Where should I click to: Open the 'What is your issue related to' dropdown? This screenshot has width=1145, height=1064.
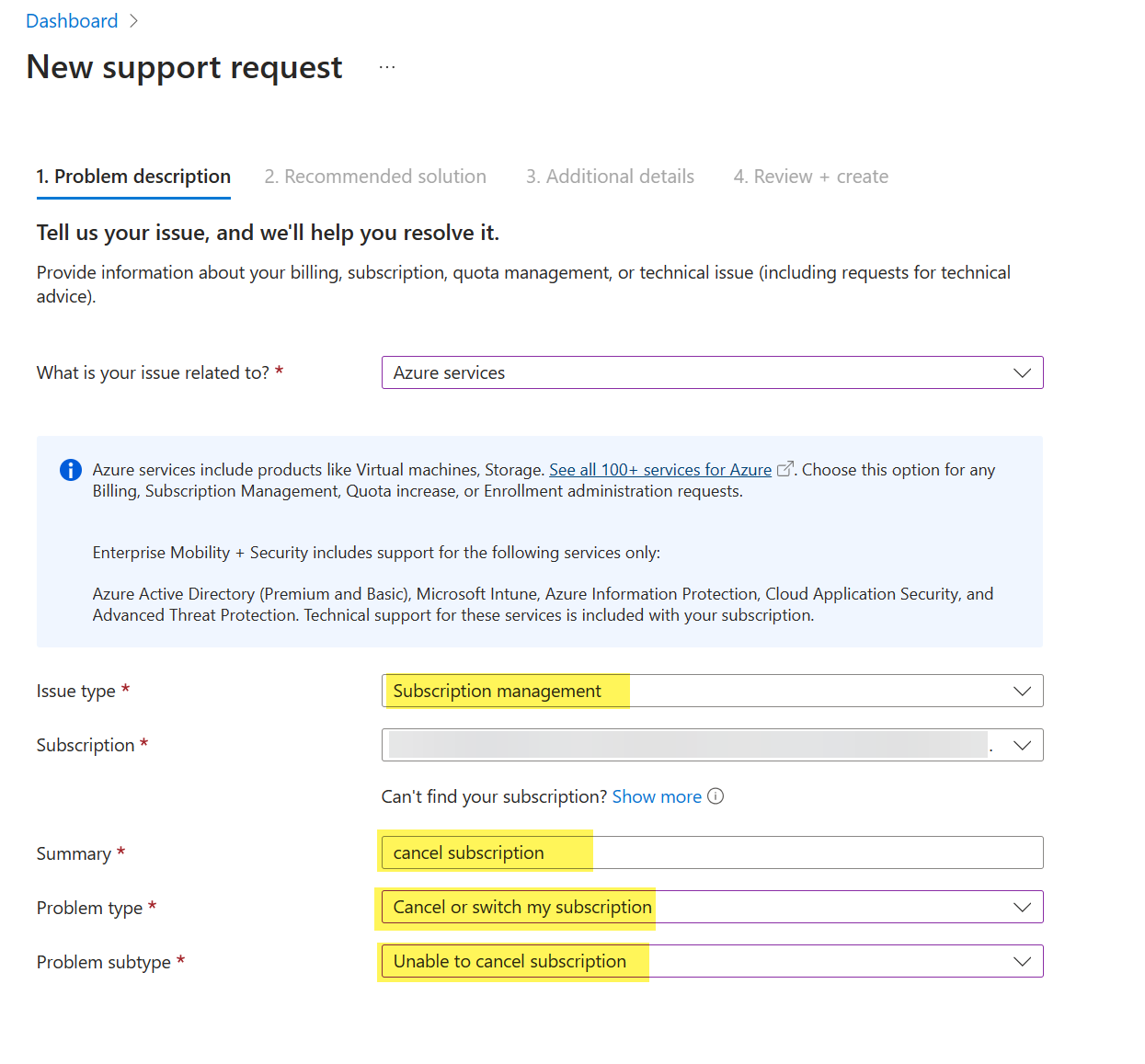(712, 372)
